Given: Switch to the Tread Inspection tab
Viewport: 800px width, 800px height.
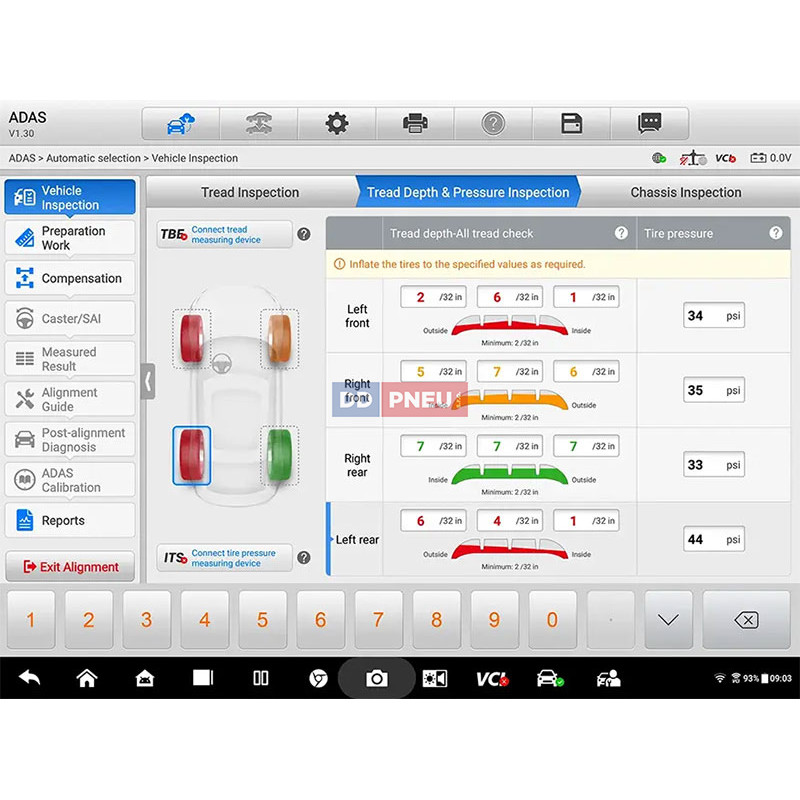Looking at the screenshot, I should tap(250, 192).
